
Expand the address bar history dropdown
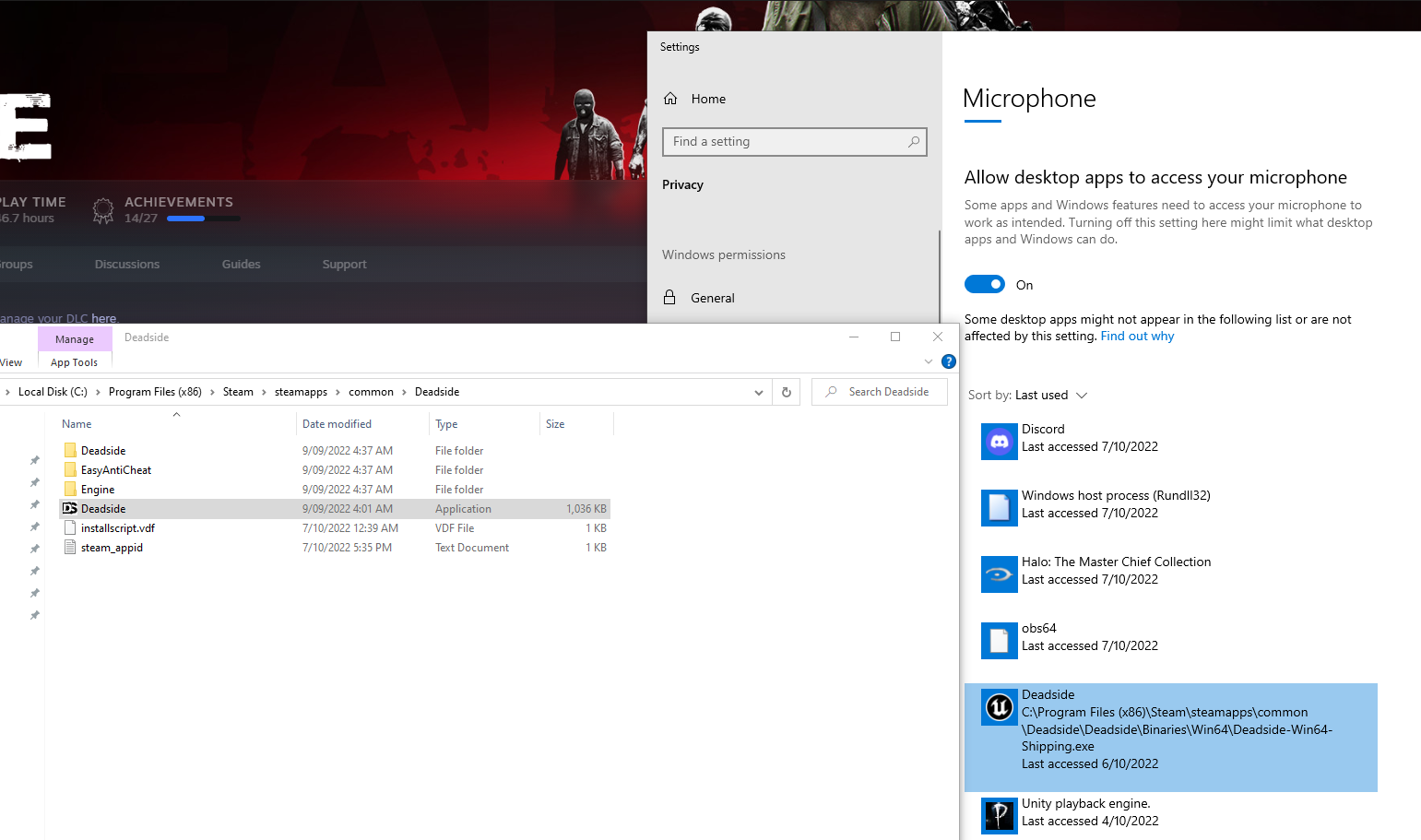tap(758, 392)
